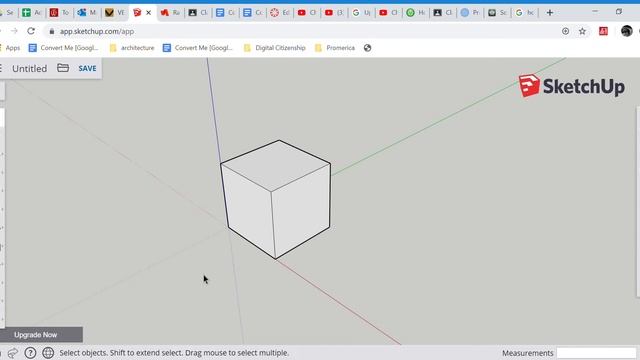Close the active SketchUp tab

pyautogui.click(x=149, y=13)
